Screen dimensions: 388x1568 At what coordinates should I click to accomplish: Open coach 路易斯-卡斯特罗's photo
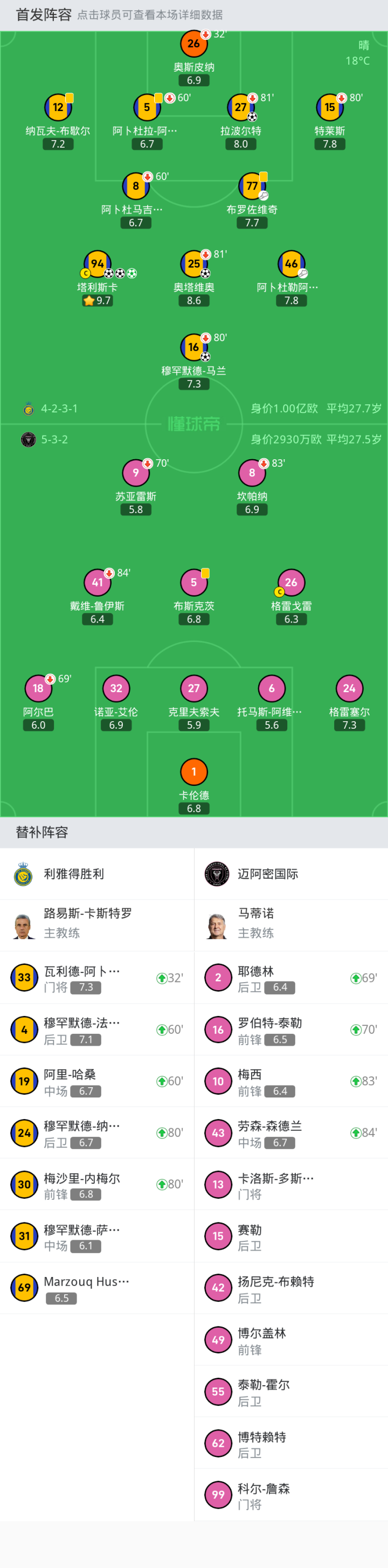[x=24, y=925]
